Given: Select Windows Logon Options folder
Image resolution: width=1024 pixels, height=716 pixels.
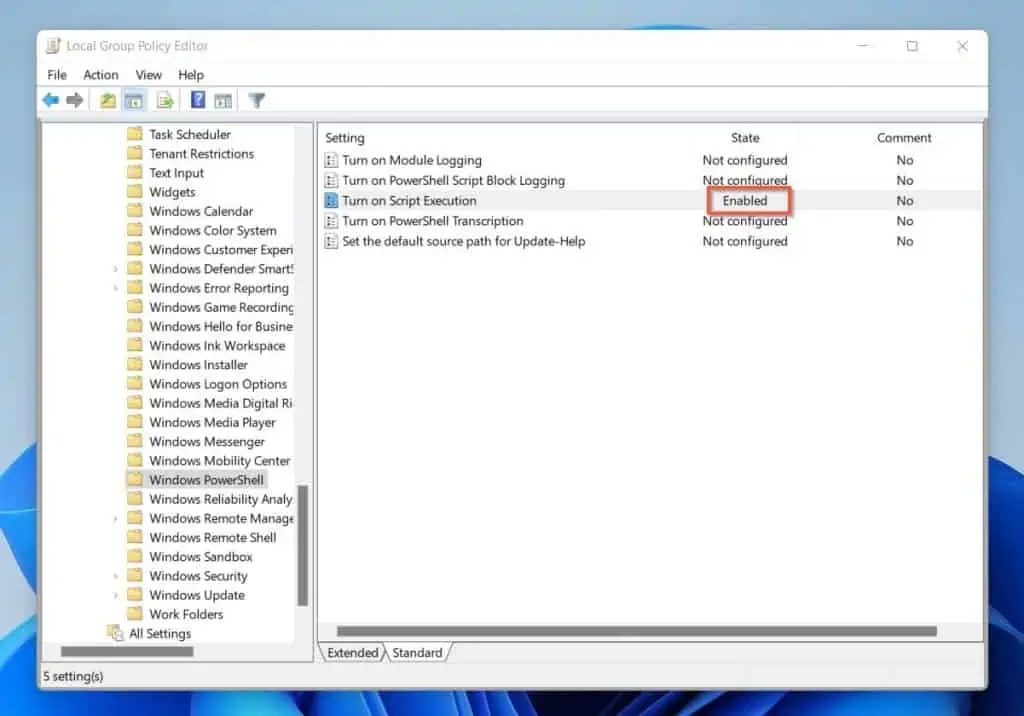Looking at the screenshot, I should [x=218, y=384].
